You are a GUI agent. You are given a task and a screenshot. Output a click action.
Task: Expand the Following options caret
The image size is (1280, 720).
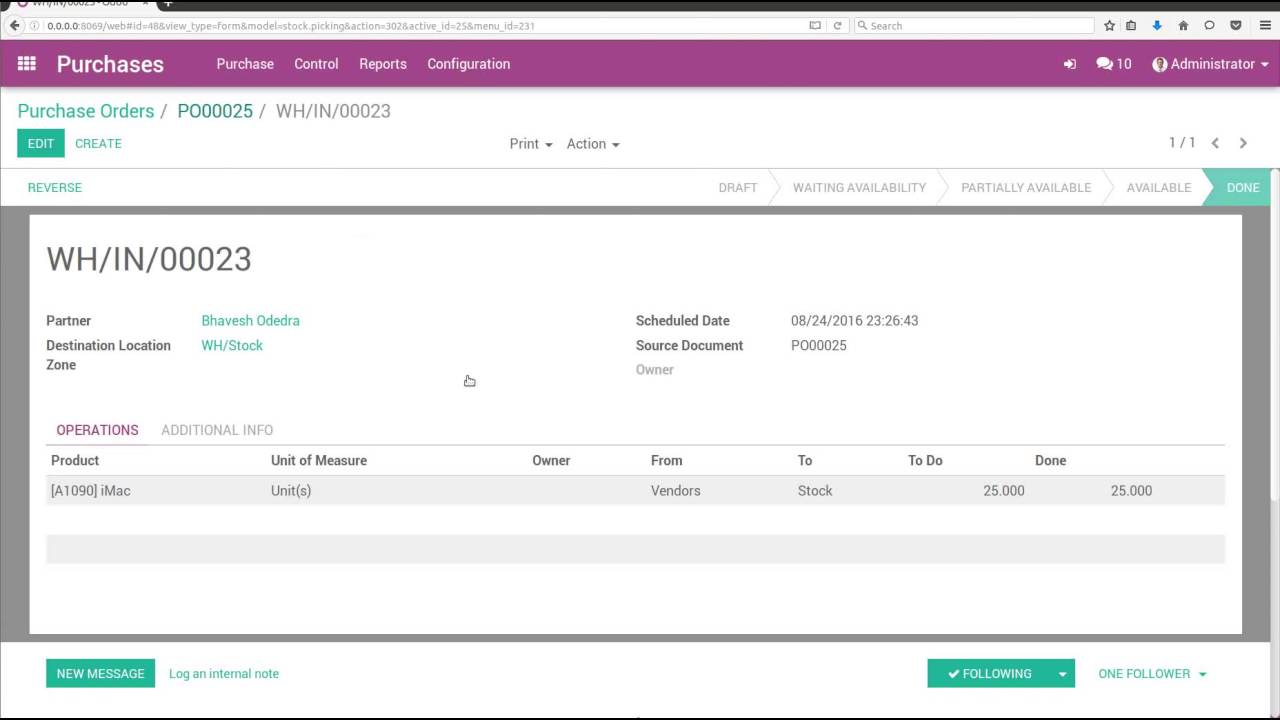pyautogui.click(x=1062, y=674)
